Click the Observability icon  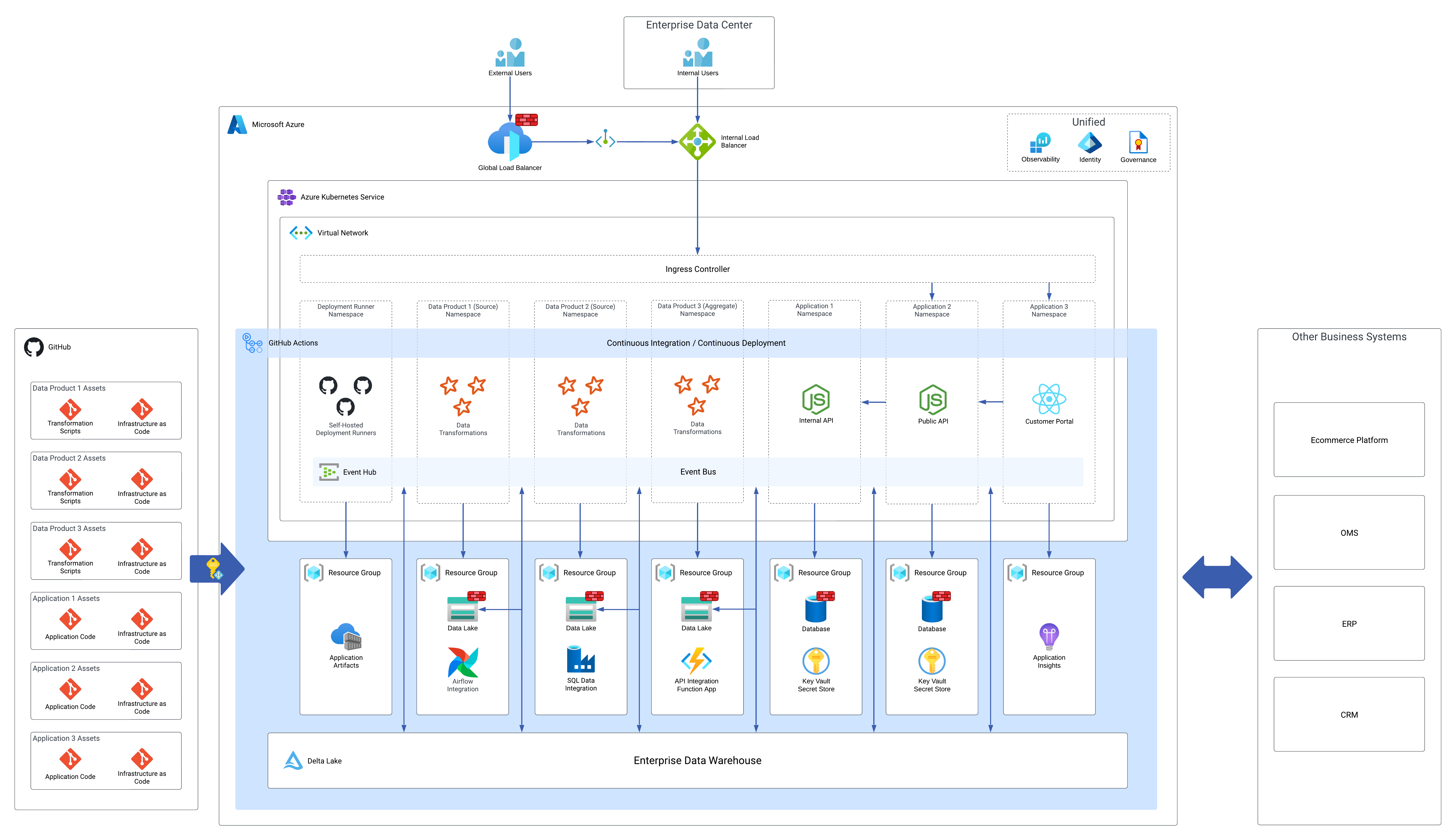[x=1040, y=143]
